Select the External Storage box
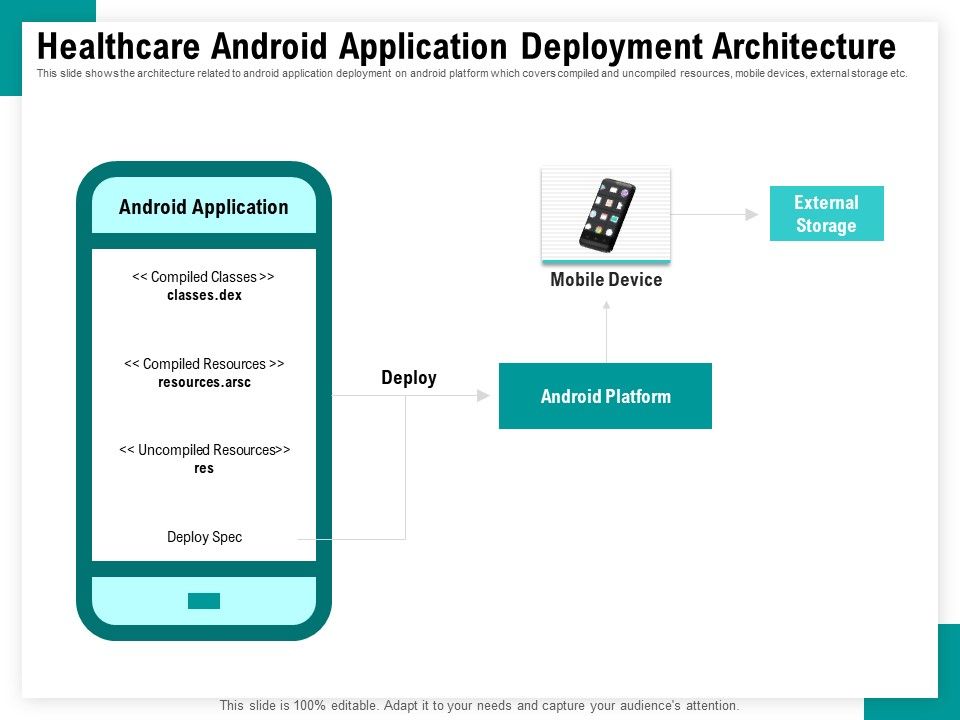960x720 pixels. point(827,214)
